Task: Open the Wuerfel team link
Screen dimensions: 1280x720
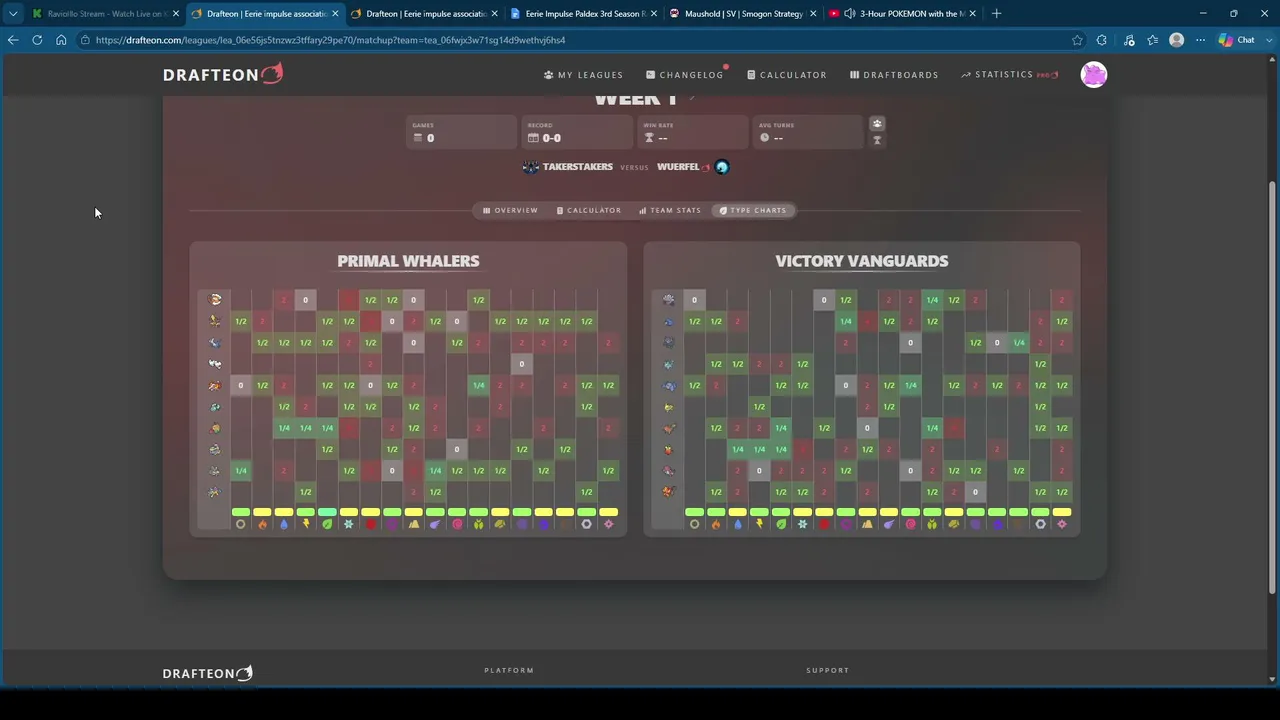Action: tap(678, 167)
